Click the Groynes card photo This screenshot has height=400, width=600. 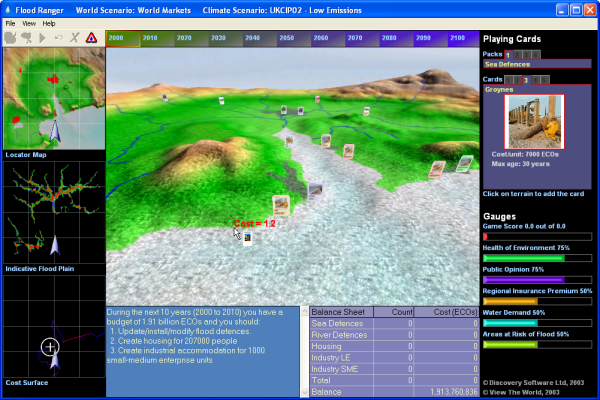tap(534, 121)
